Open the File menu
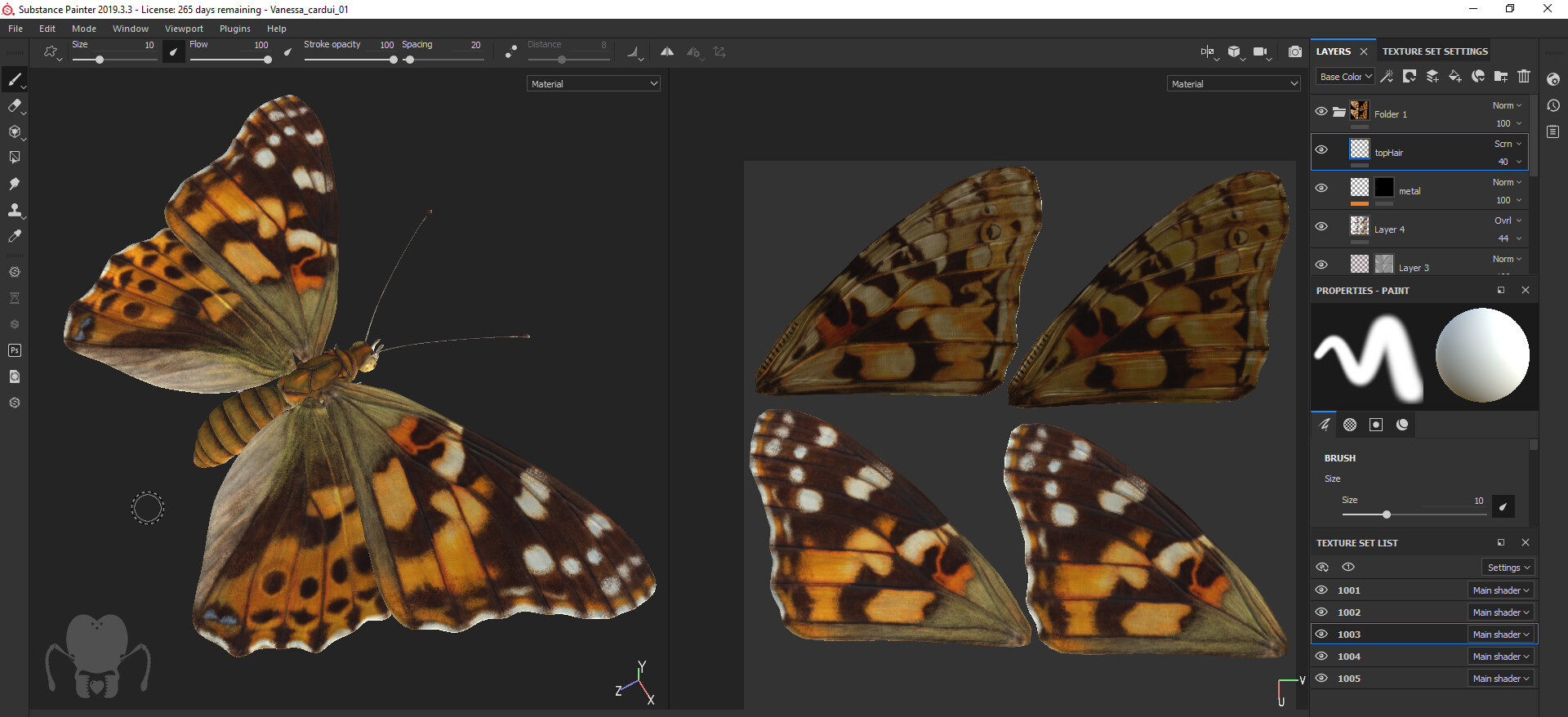This screenshot has height=717, width=1568. (x=16, y=29)
